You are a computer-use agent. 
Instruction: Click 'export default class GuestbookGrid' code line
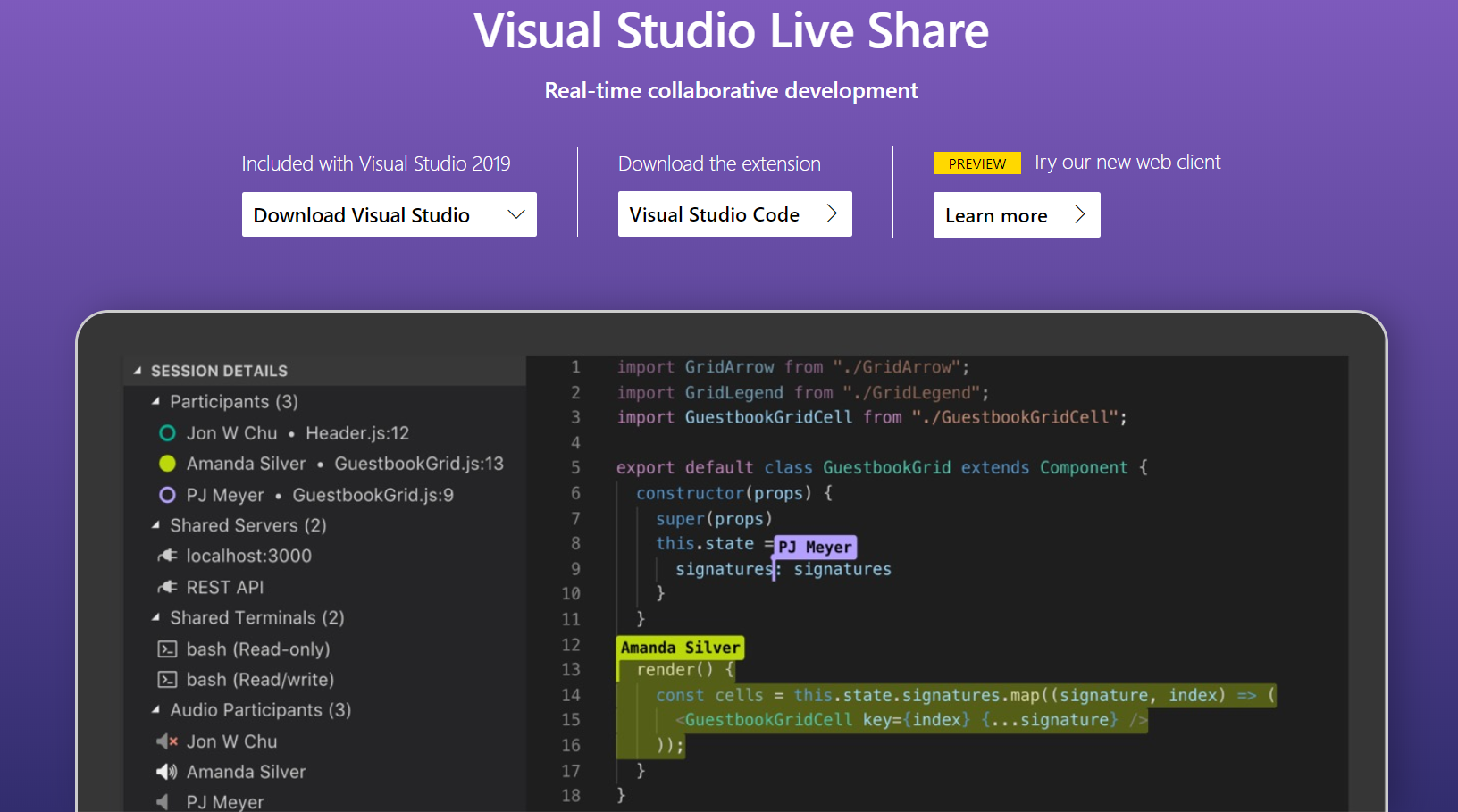(x=882, y=467)
